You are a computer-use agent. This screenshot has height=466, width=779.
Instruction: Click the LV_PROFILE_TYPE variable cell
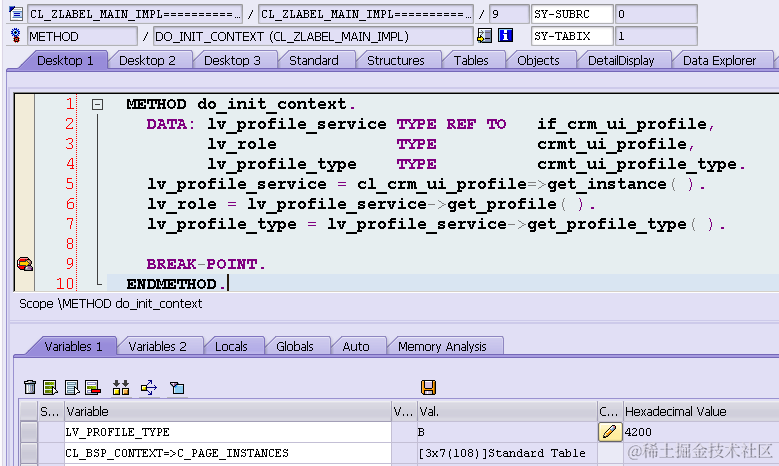[228, 432]
